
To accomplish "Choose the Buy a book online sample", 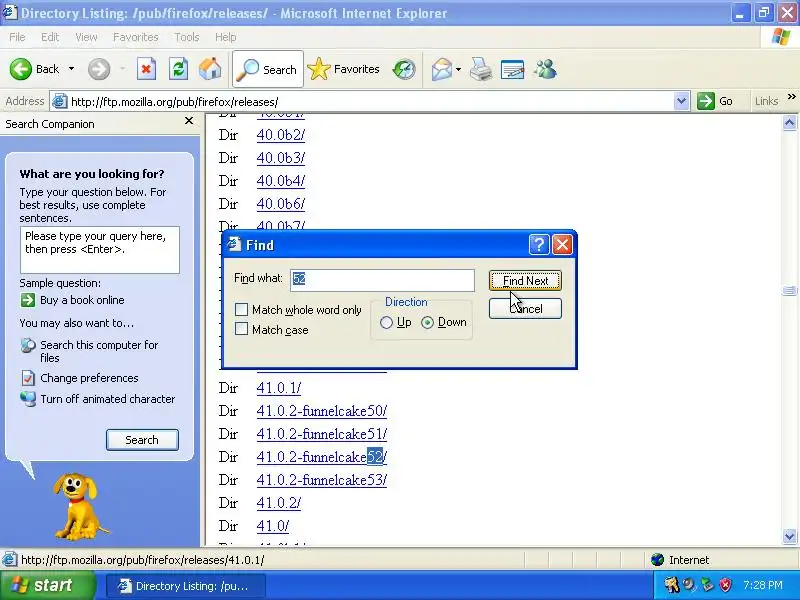I will pyautogui.click(x=82, y=300).
